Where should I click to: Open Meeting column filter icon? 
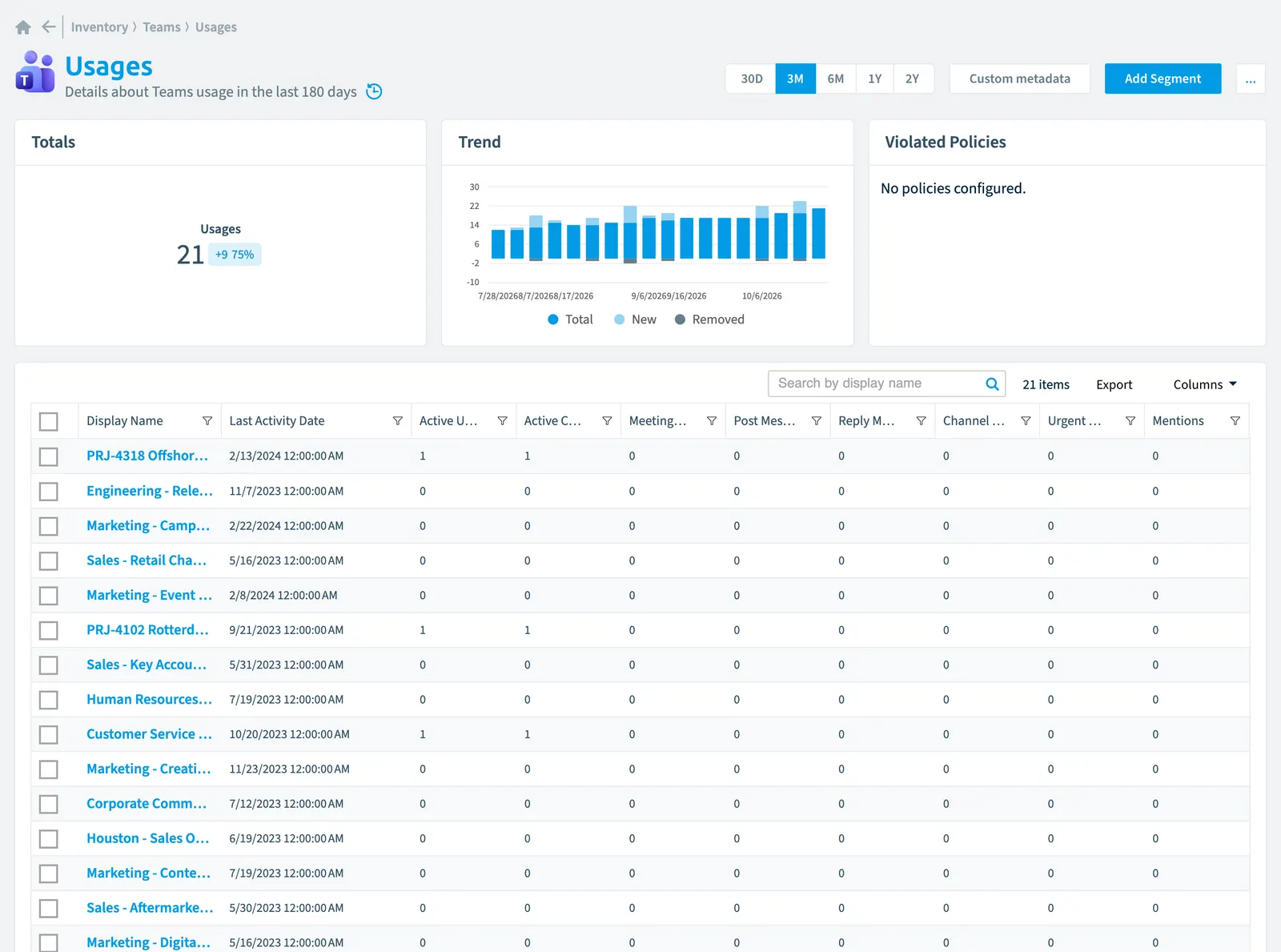[x=711, y=421]
